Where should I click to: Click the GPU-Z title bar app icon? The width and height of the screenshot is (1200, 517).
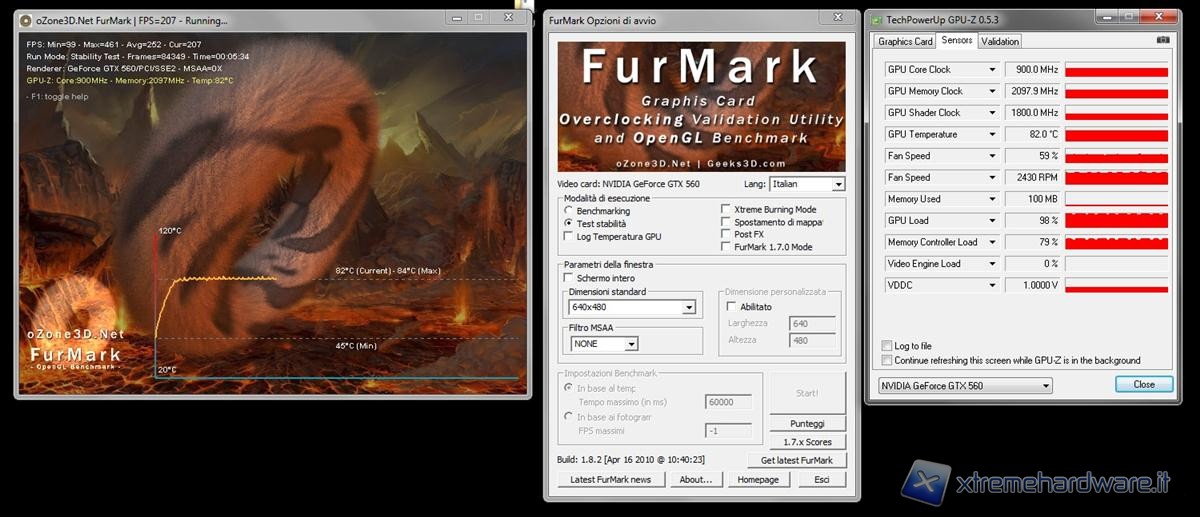(x=876, y=19)
